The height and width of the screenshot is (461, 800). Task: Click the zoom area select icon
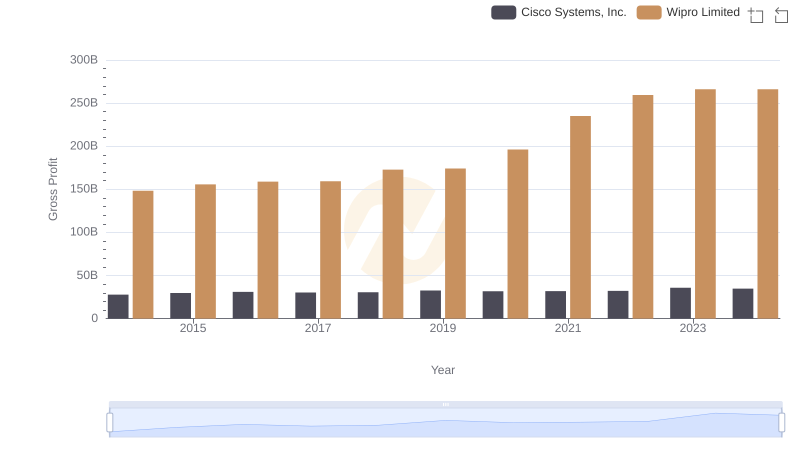(x=756, y=15)
